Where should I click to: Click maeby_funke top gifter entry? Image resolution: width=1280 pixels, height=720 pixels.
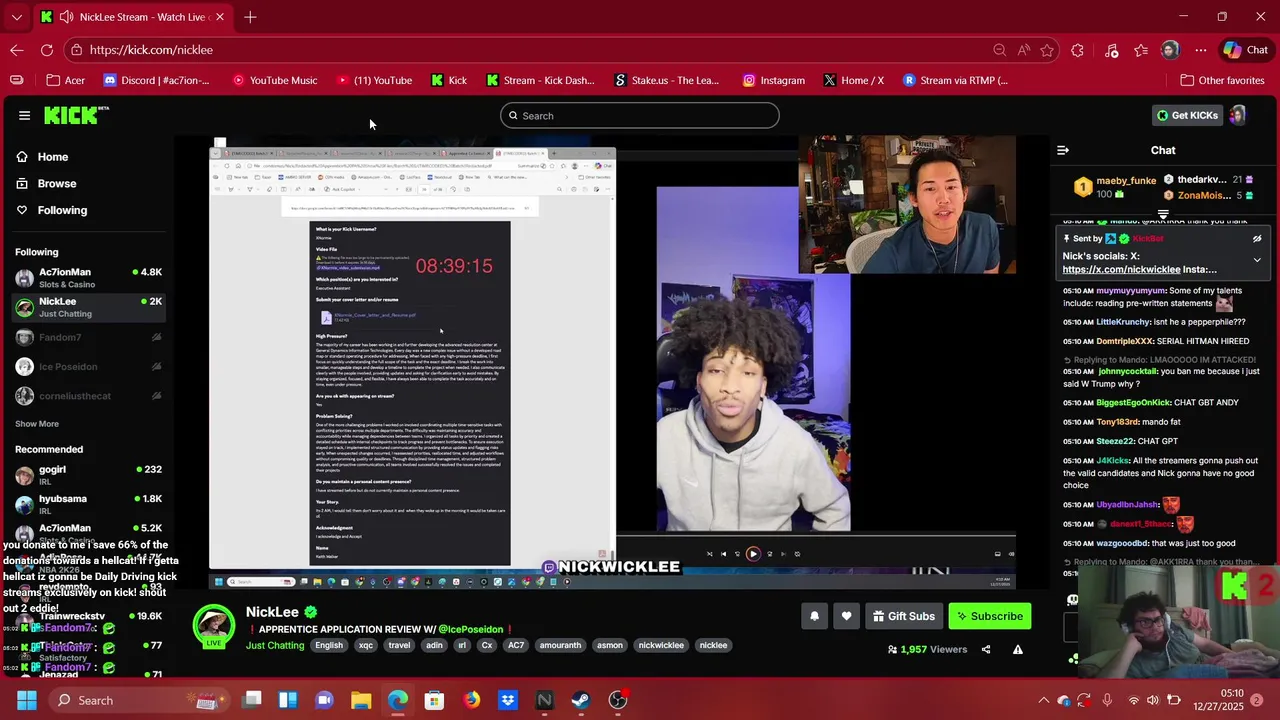[1113, 187]
